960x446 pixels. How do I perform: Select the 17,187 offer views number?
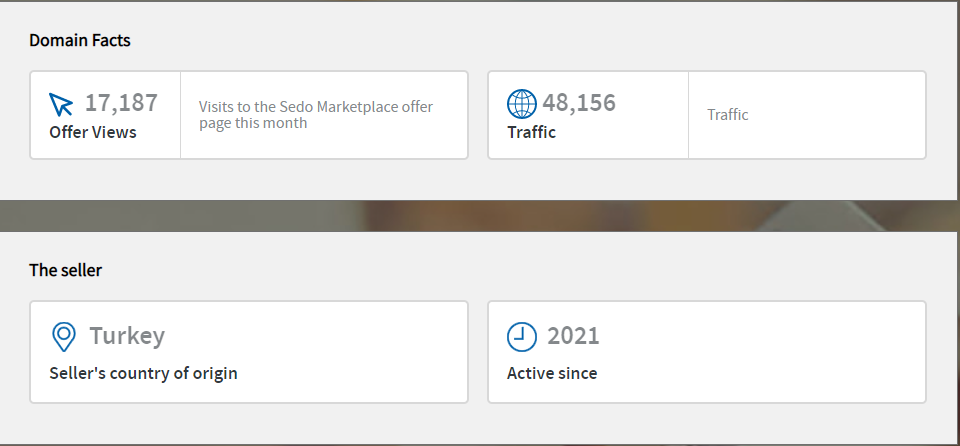pos(121,103)
